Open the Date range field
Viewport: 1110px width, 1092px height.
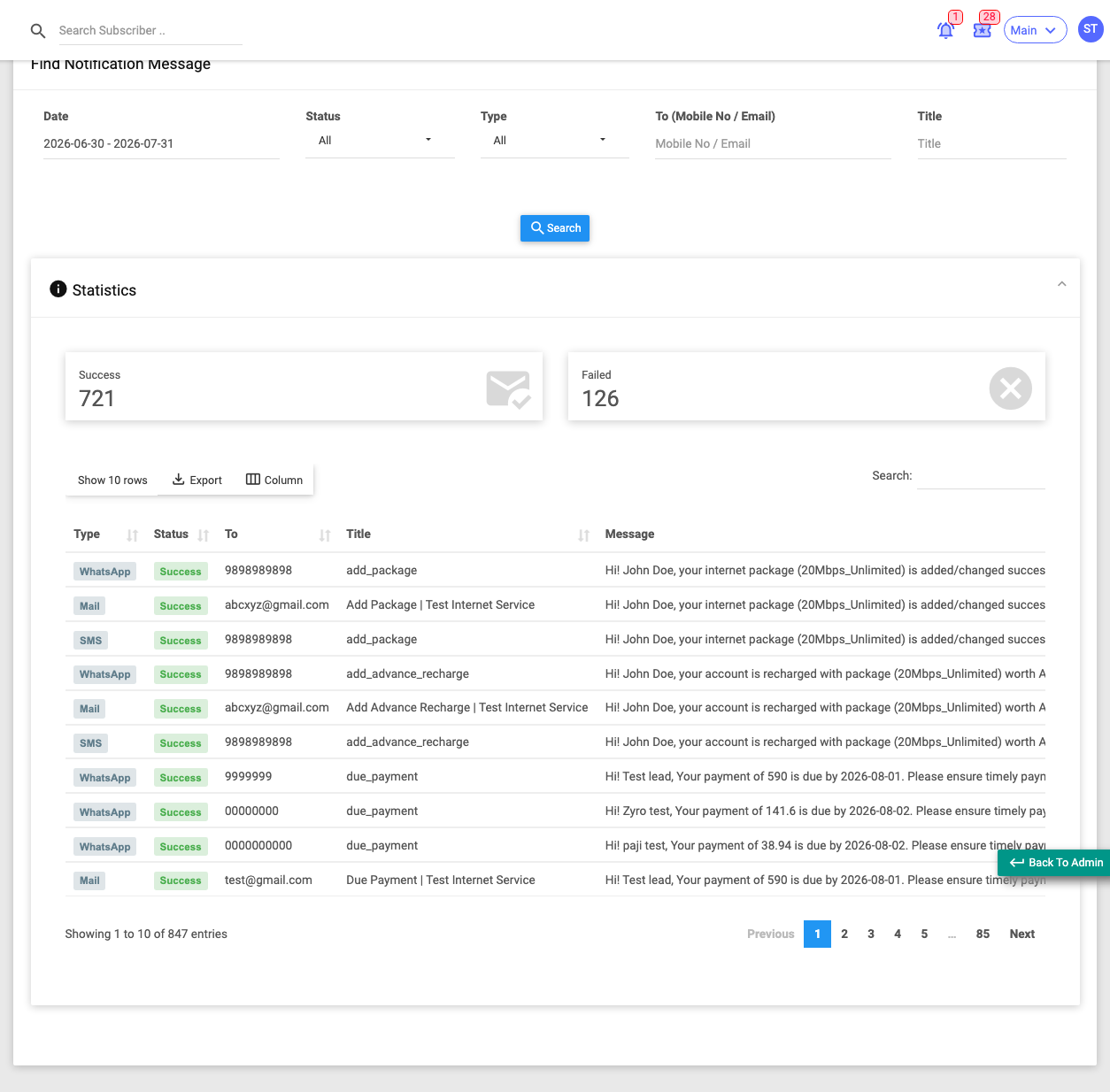(x=161, y=144)
